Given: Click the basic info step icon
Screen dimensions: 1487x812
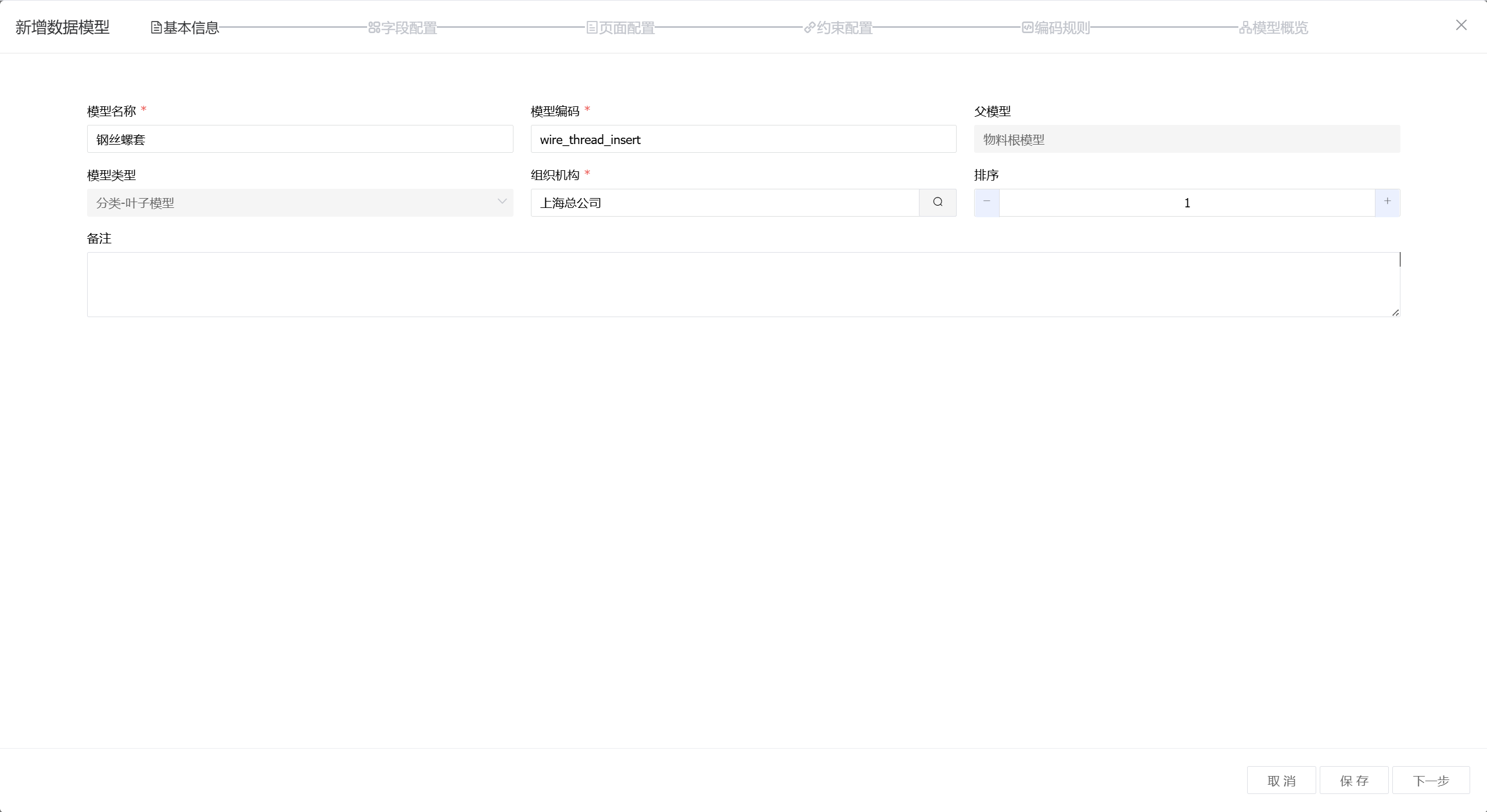Looking at the screenshot, I should point(156,28).
